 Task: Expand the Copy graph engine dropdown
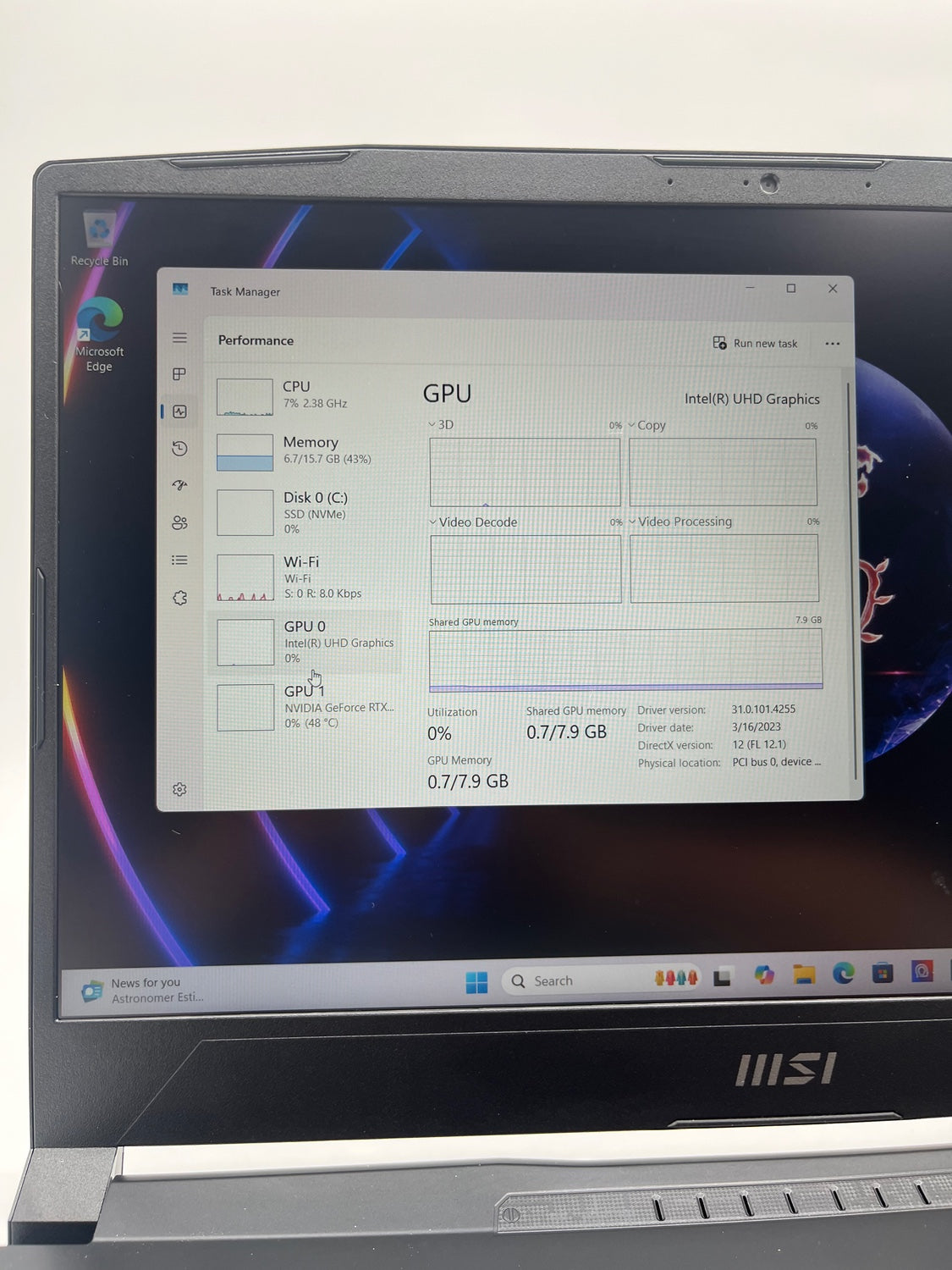pos(647,425)
